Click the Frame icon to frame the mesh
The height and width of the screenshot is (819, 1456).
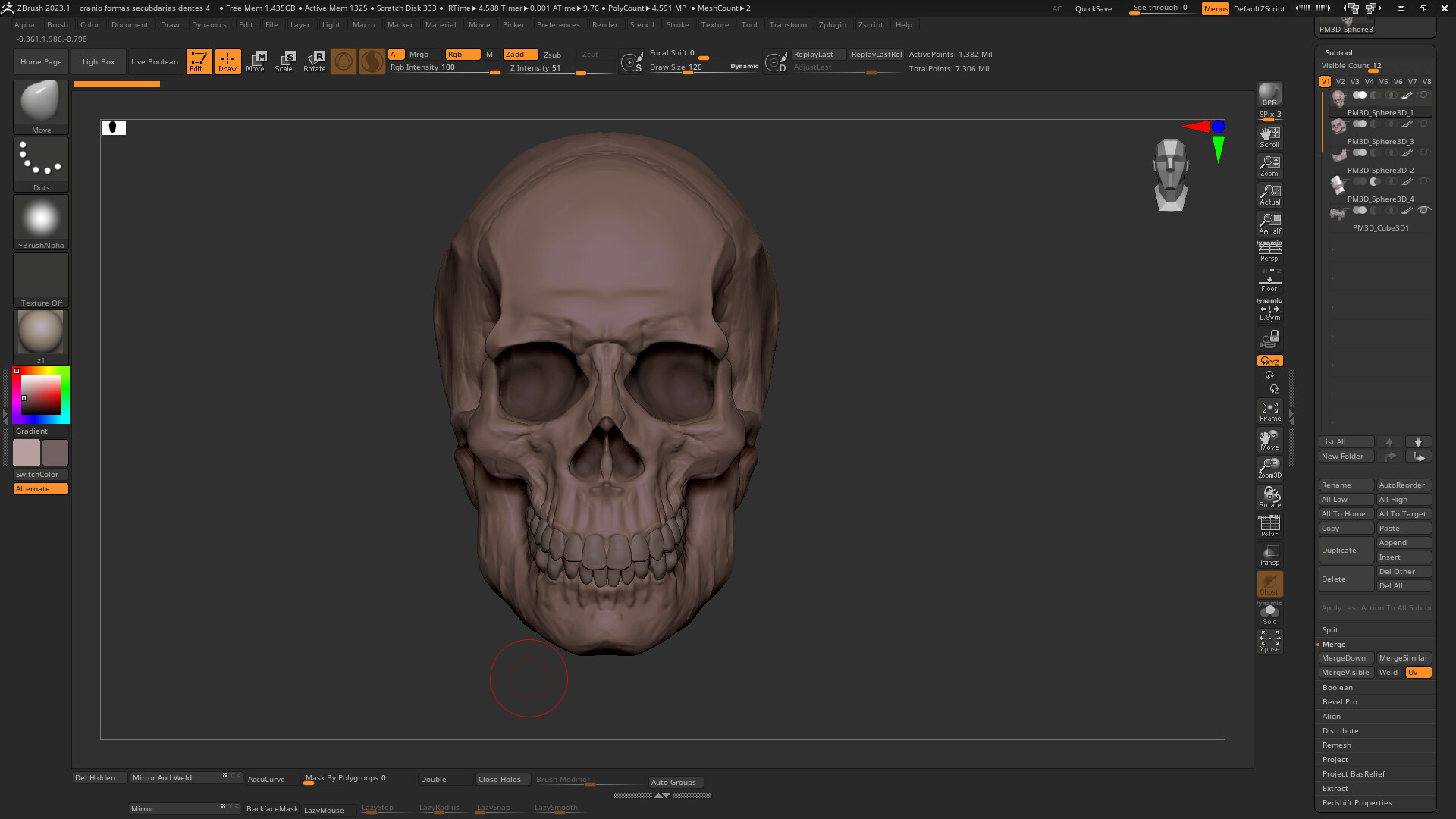[1269, 409]
